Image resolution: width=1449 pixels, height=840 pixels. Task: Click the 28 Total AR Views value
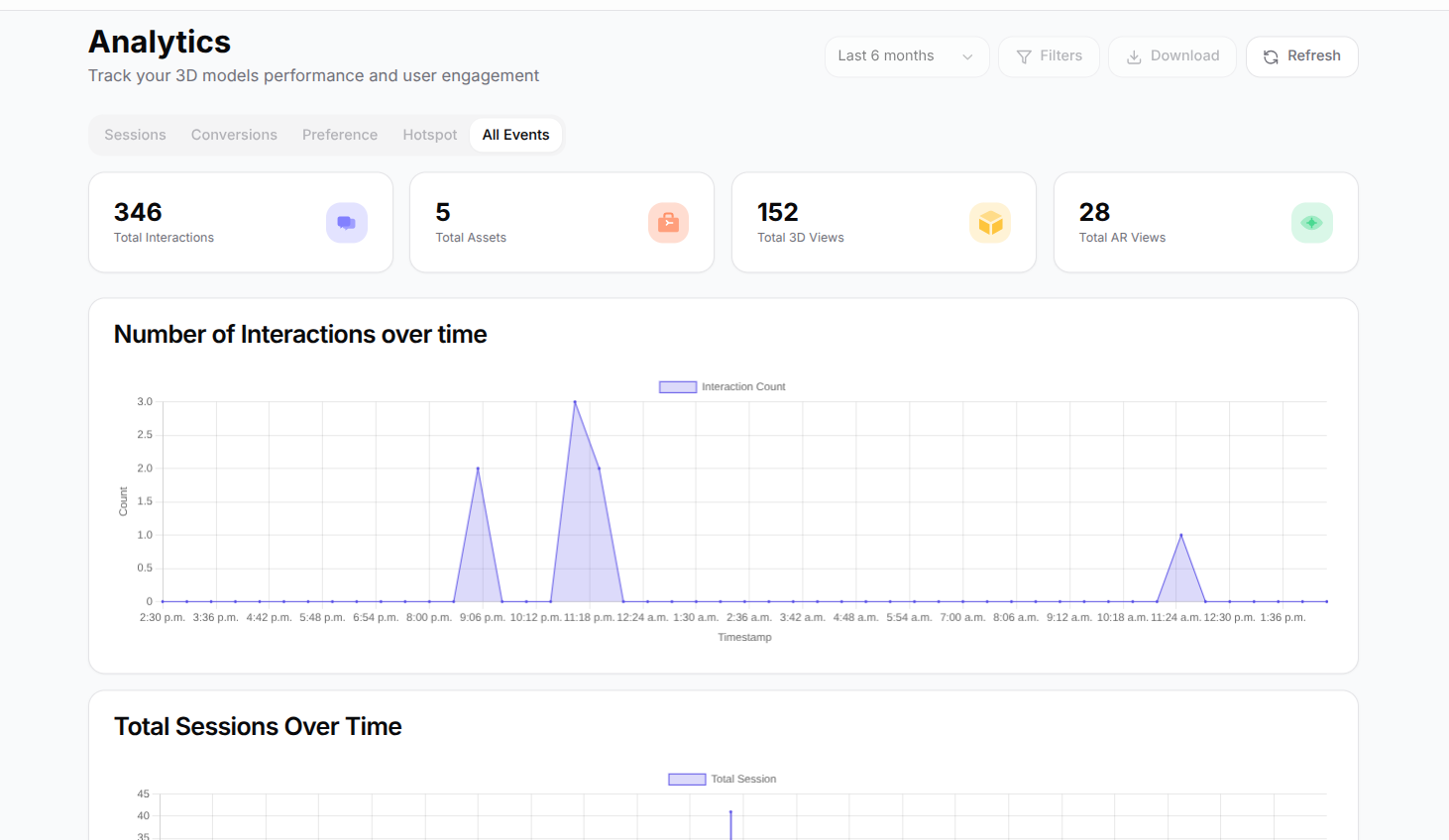tap(1094, 212)
